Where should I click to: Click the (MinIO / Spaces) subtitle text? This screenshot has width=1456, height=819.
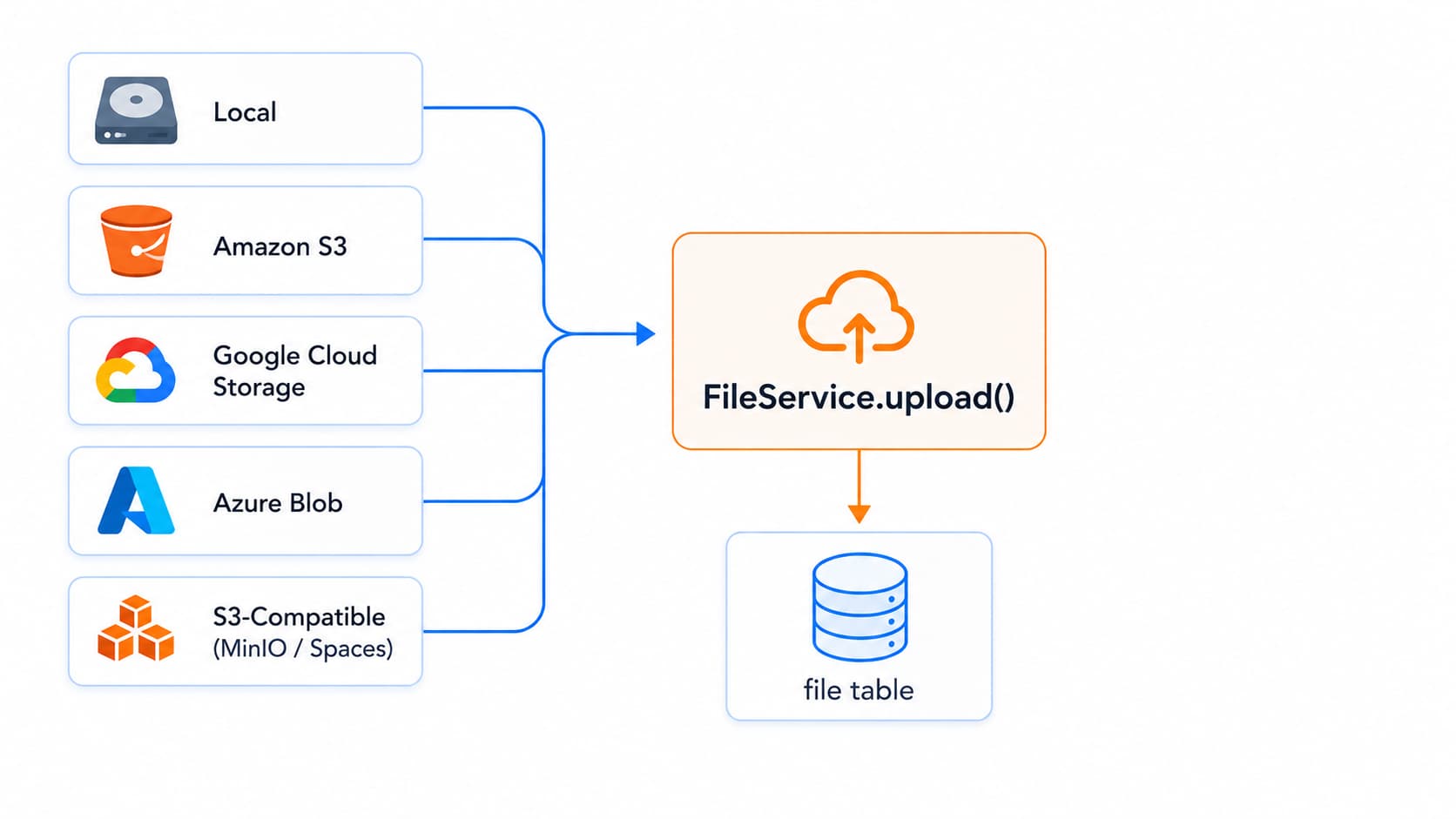(x=303, y=648)
